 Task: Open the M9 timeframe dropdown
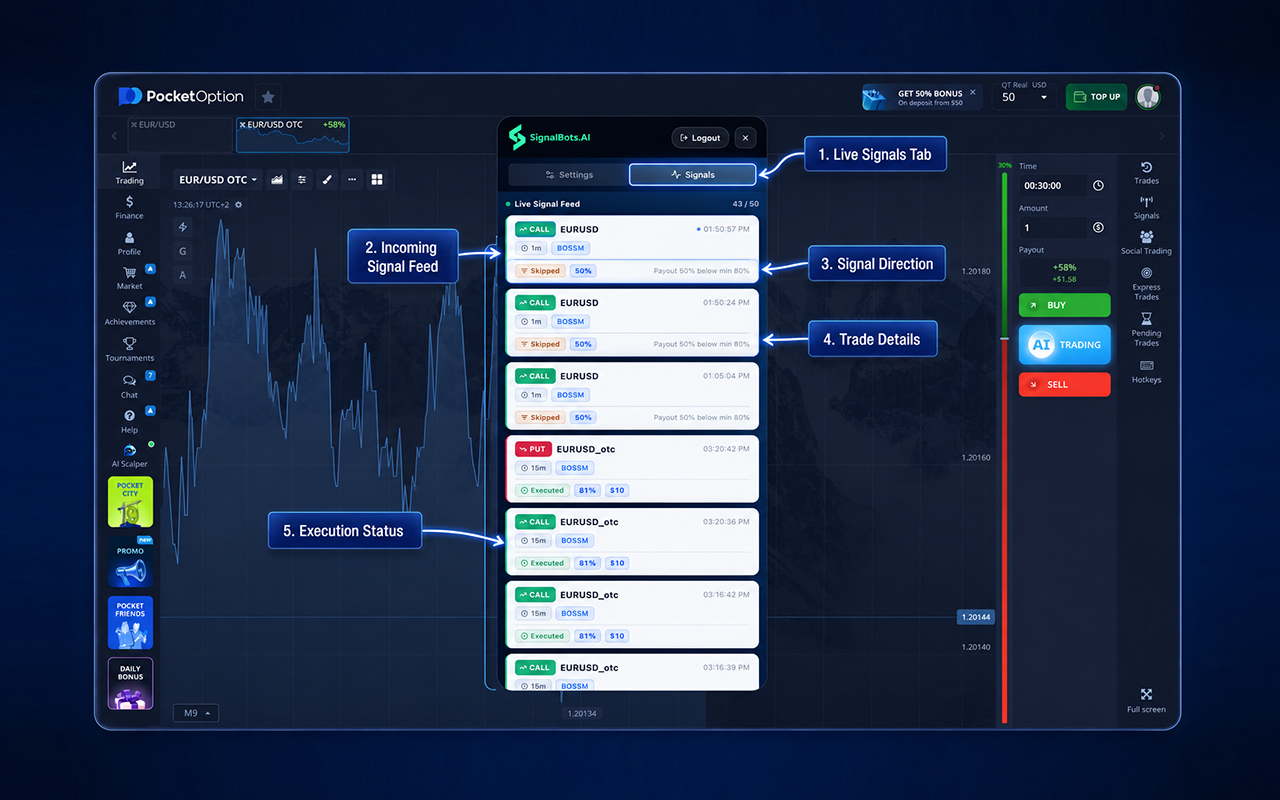[x=195, y=713]
